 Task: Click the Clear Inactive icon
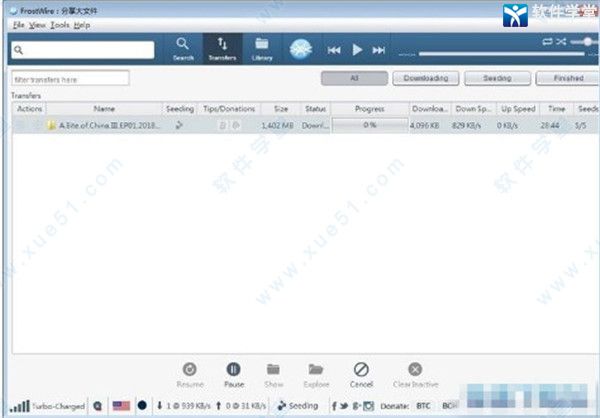click(415, 374)
